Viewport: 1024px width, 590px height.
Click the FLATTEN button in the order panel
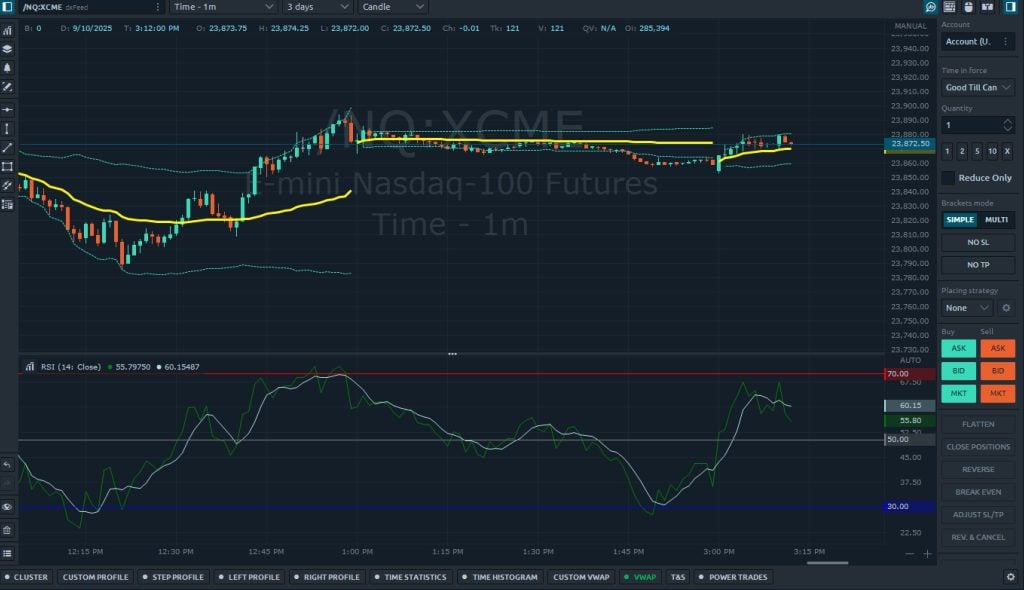(977, 424)
